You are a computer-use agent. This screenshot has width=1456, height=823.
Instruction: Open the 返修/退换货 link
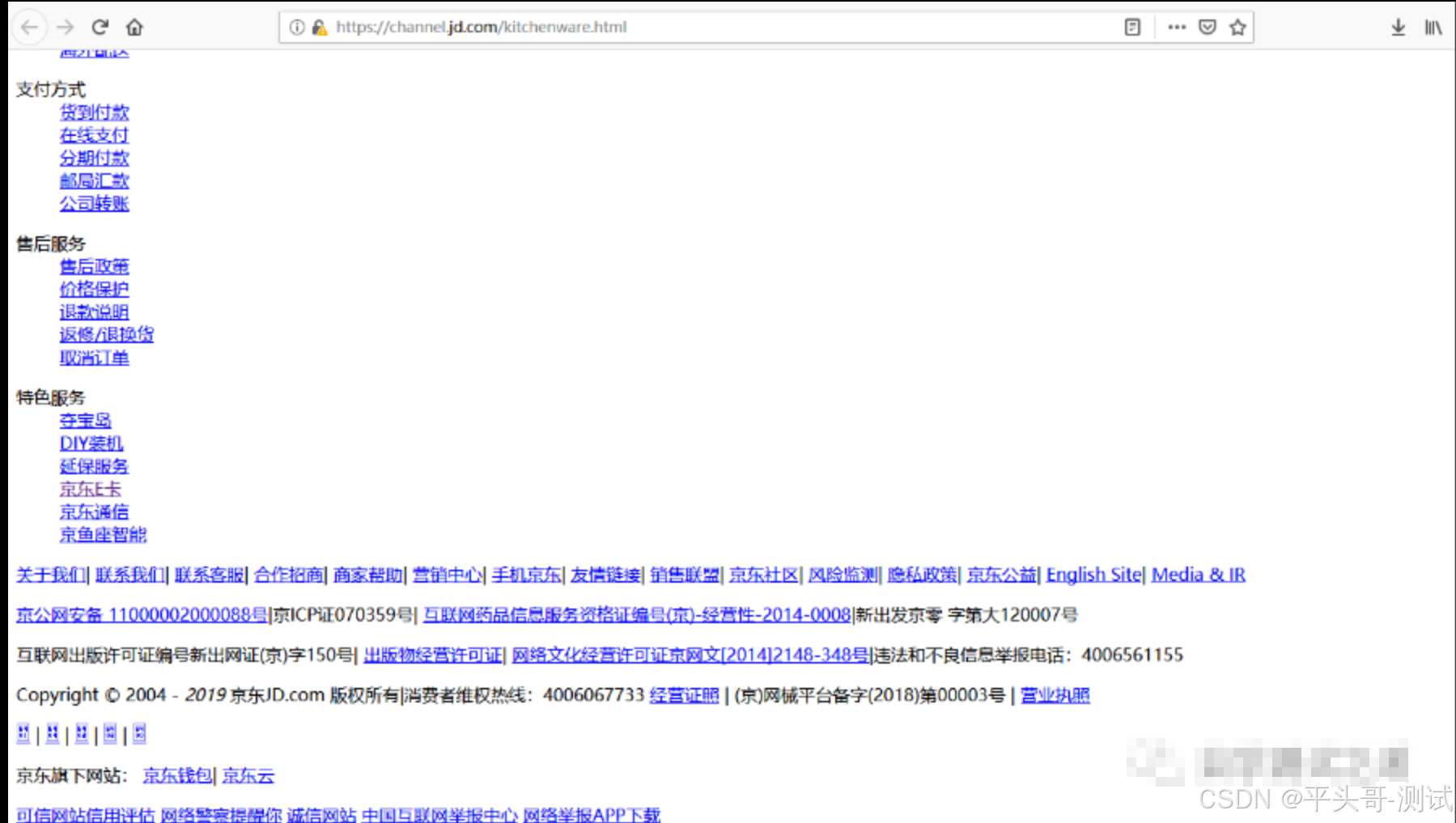pos(106,334)
